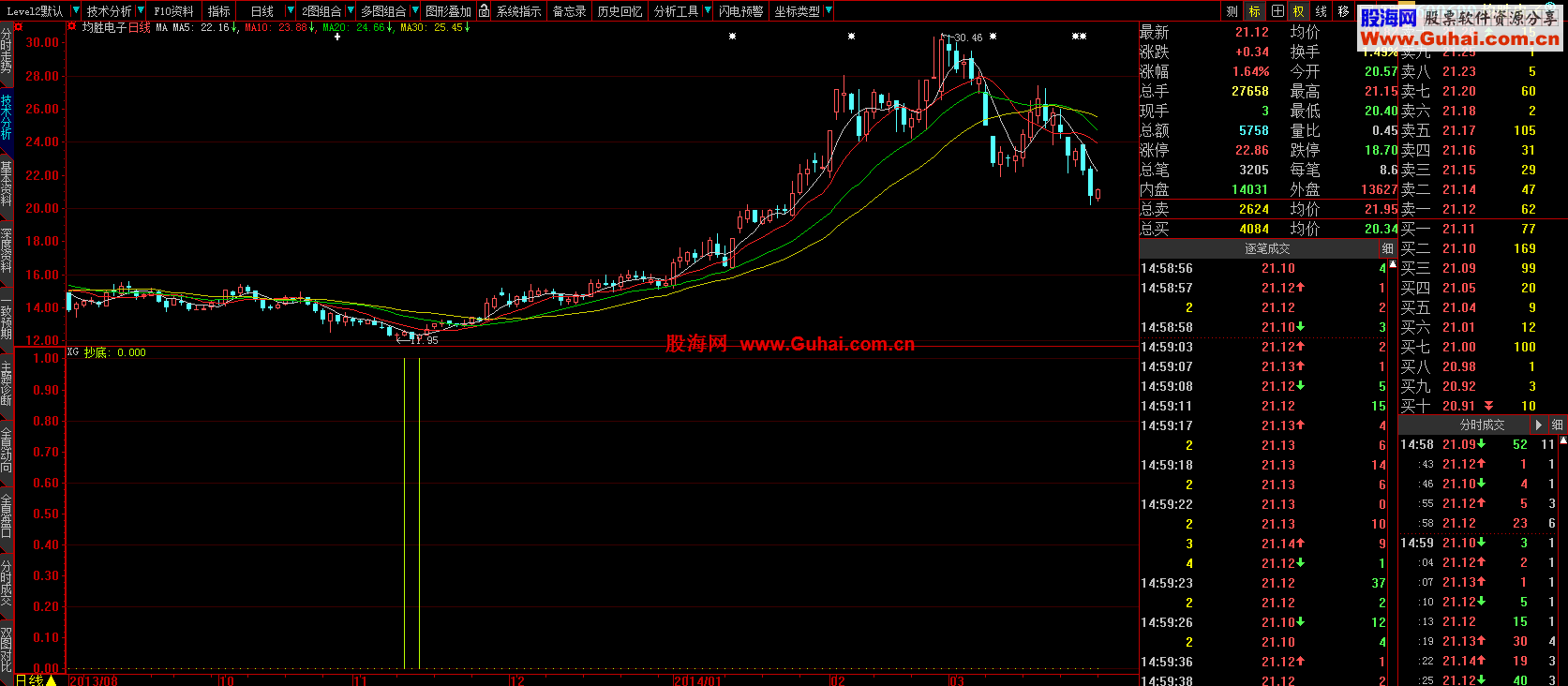Image resolution: width=1568 pixels, height=686 pixels.
Task: Expand the 日线 period dropdown arrow
Action: [x=291, y=11]
